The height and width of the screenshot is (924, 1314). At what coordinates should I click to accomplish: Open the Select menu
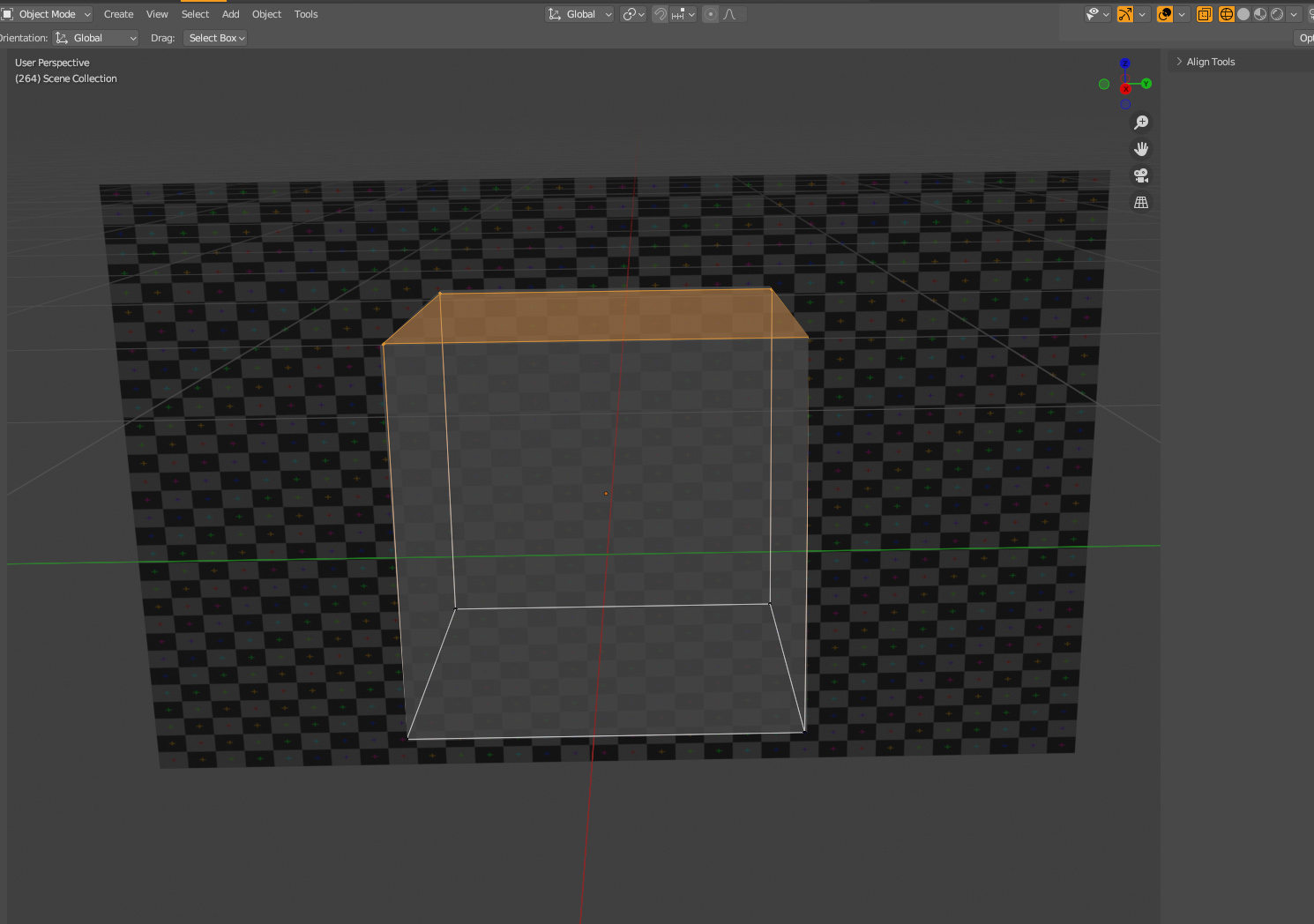[196, 14]
